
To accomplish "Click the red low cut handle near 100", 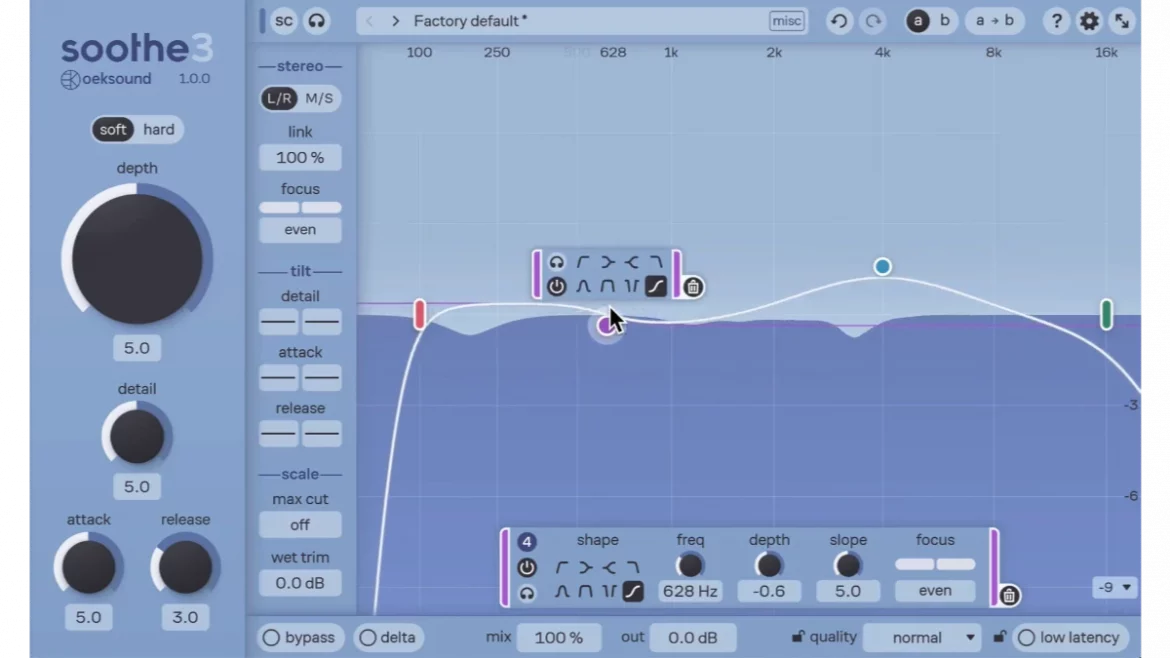I will coord(419,314).
